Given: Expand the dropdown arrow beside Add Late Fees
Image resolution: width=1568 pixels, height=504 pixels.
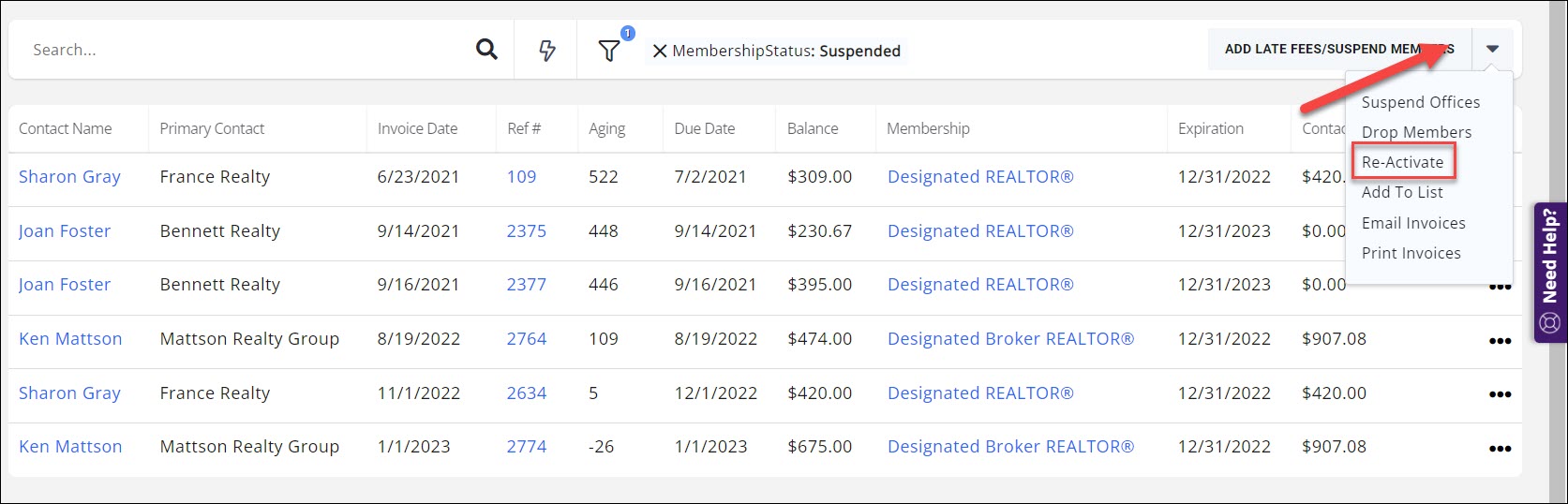Looking at the screenshot, I should click(1492, 49).
